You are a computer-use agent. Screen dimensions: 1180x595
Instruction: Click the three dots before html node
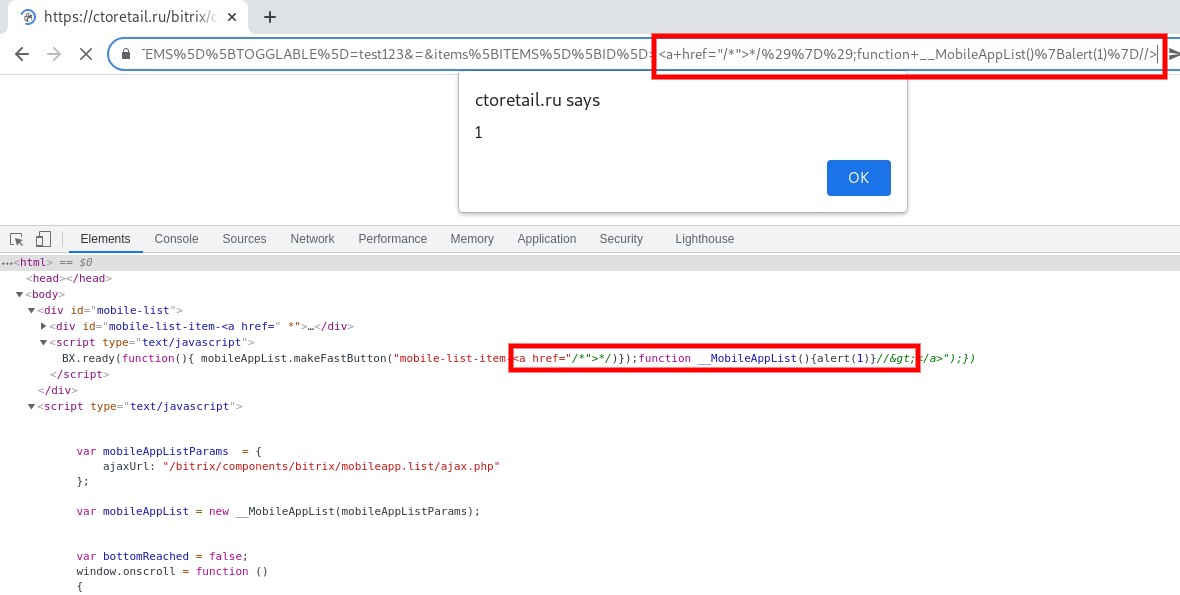7,263
